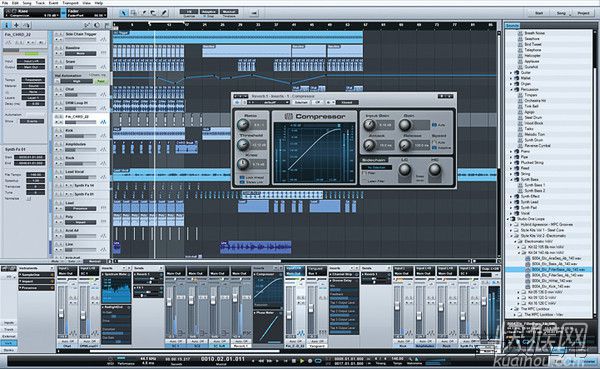Toggle the Loop button in transport bar
The image size is (600, 369).
pos(318,361)
